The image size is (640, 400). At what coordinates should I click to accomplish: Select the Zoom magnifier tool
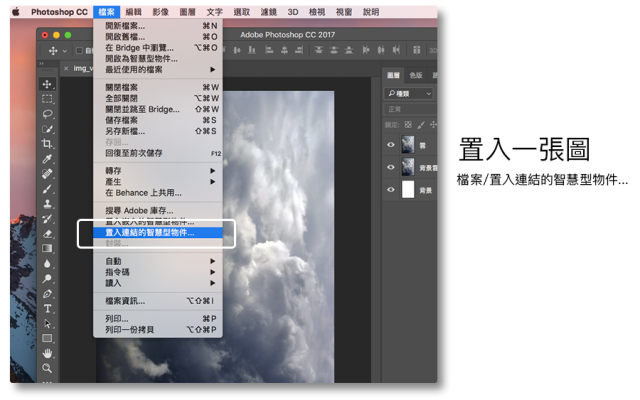click(47, 368)
